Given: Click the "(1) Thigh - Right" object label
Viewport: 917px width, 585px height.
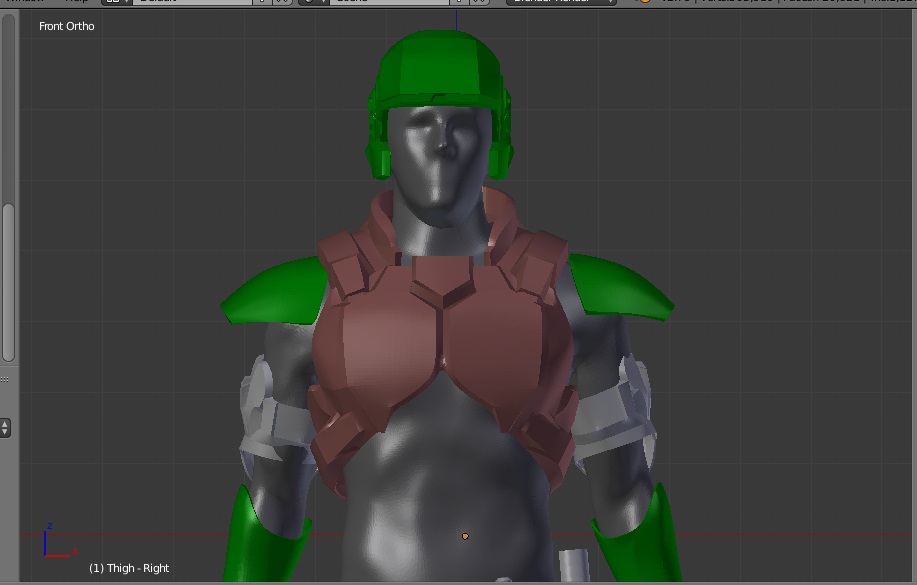Looking at the screenshot, I should pyautogui.click(x=129, y=568).
